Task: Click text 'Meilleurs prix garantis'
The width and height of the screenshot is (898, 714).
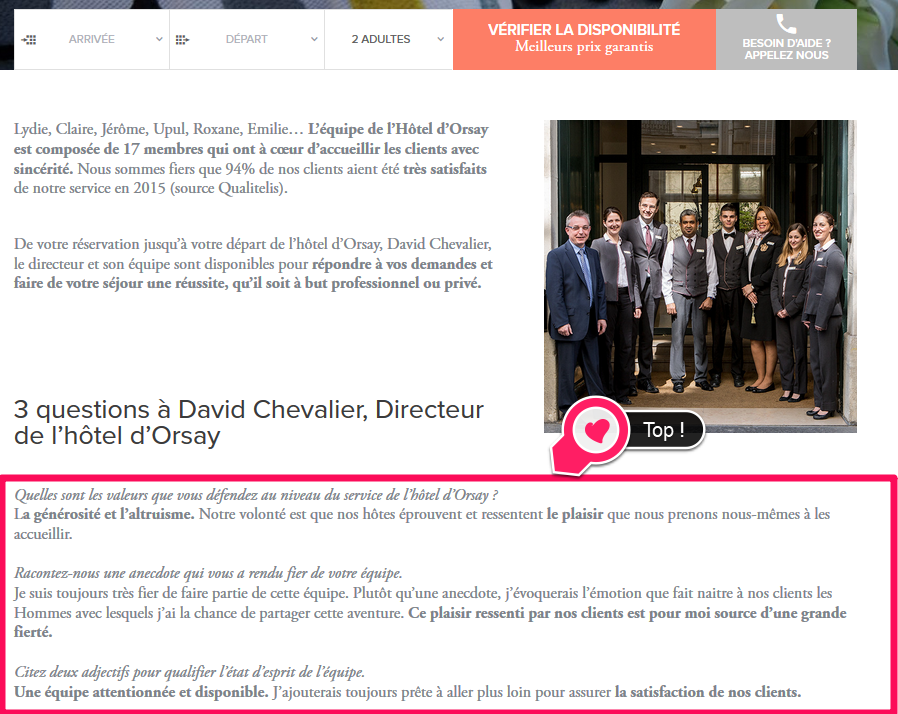Action: (x=584, y=47)
